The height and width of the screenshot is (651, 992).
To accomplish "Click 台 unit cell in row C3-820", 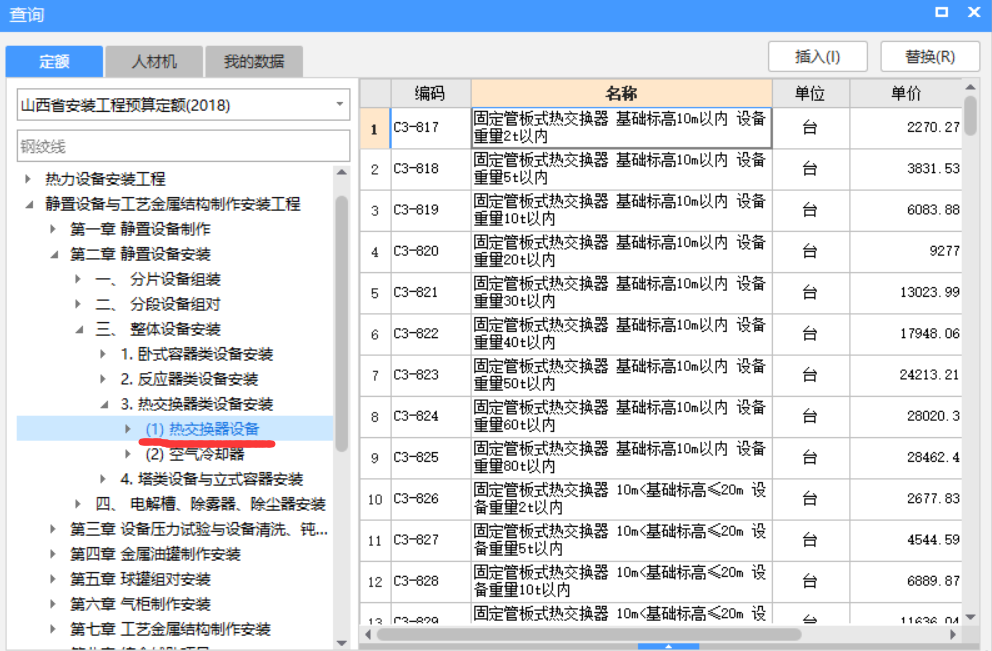I will point(810,251).
